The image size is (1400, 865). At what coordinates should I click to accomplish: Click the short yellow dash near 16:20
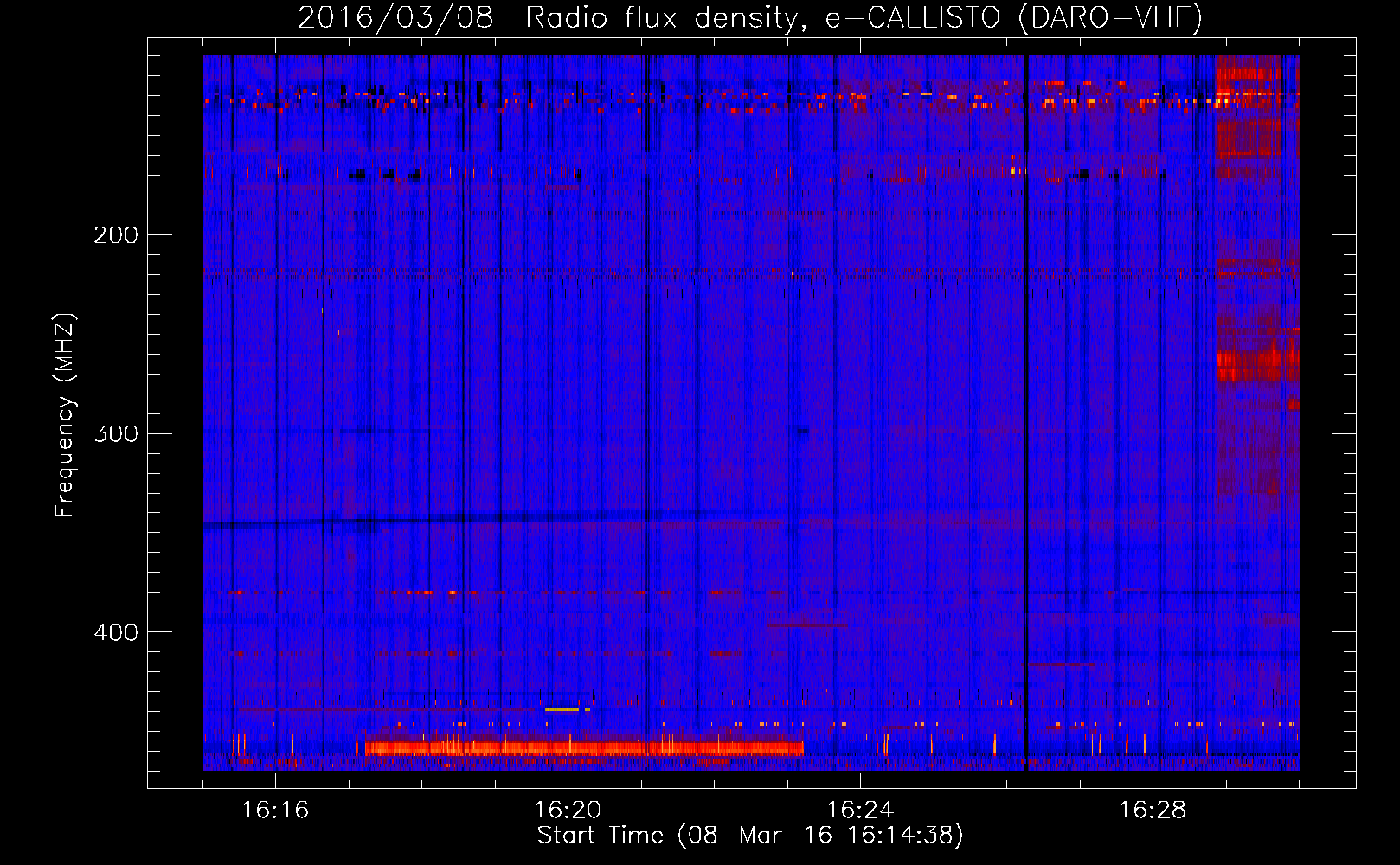[x=562, y=709]
